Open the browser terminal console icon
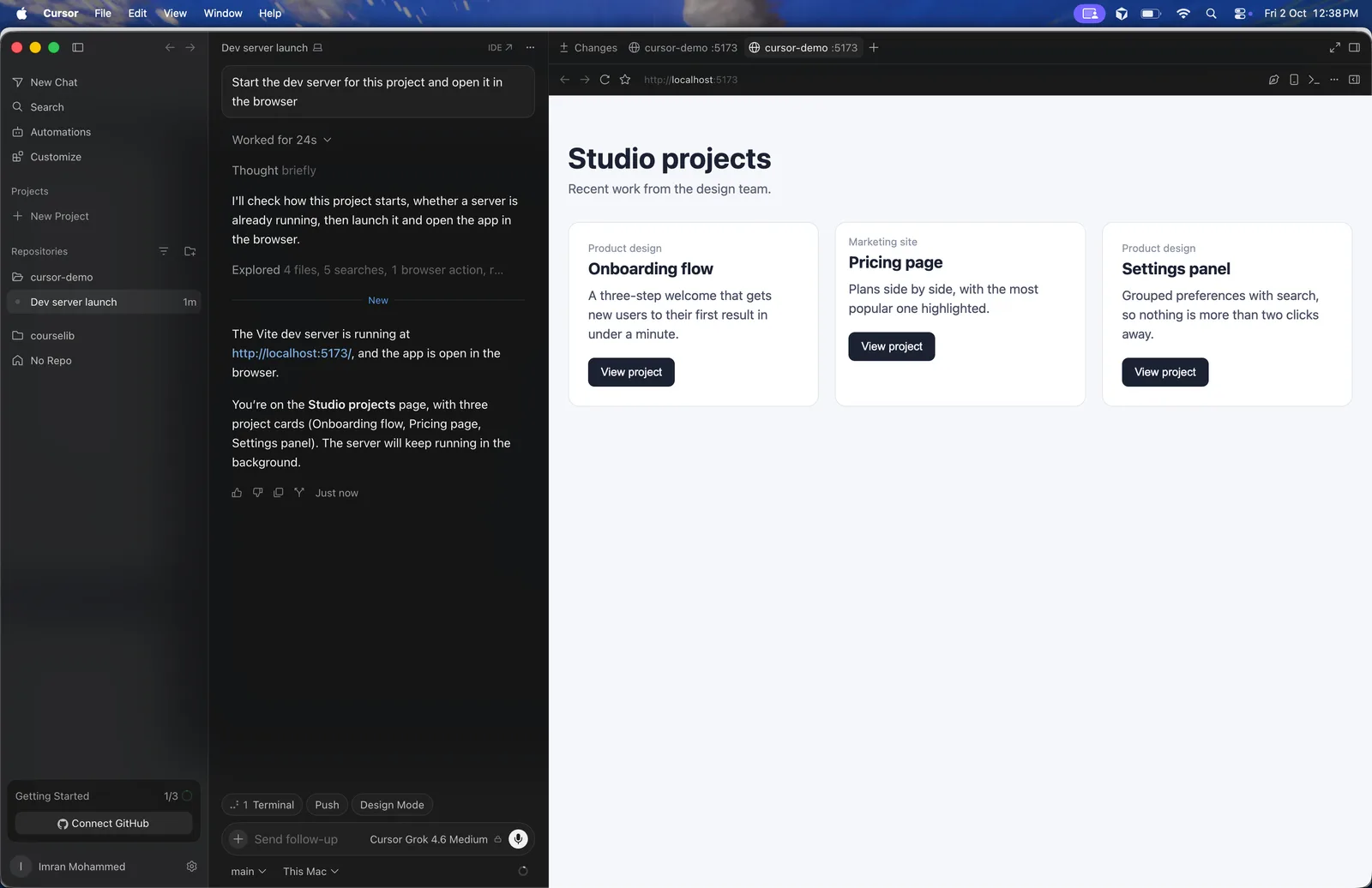This screenshot has height=888, width=1372. point(1314,80)
